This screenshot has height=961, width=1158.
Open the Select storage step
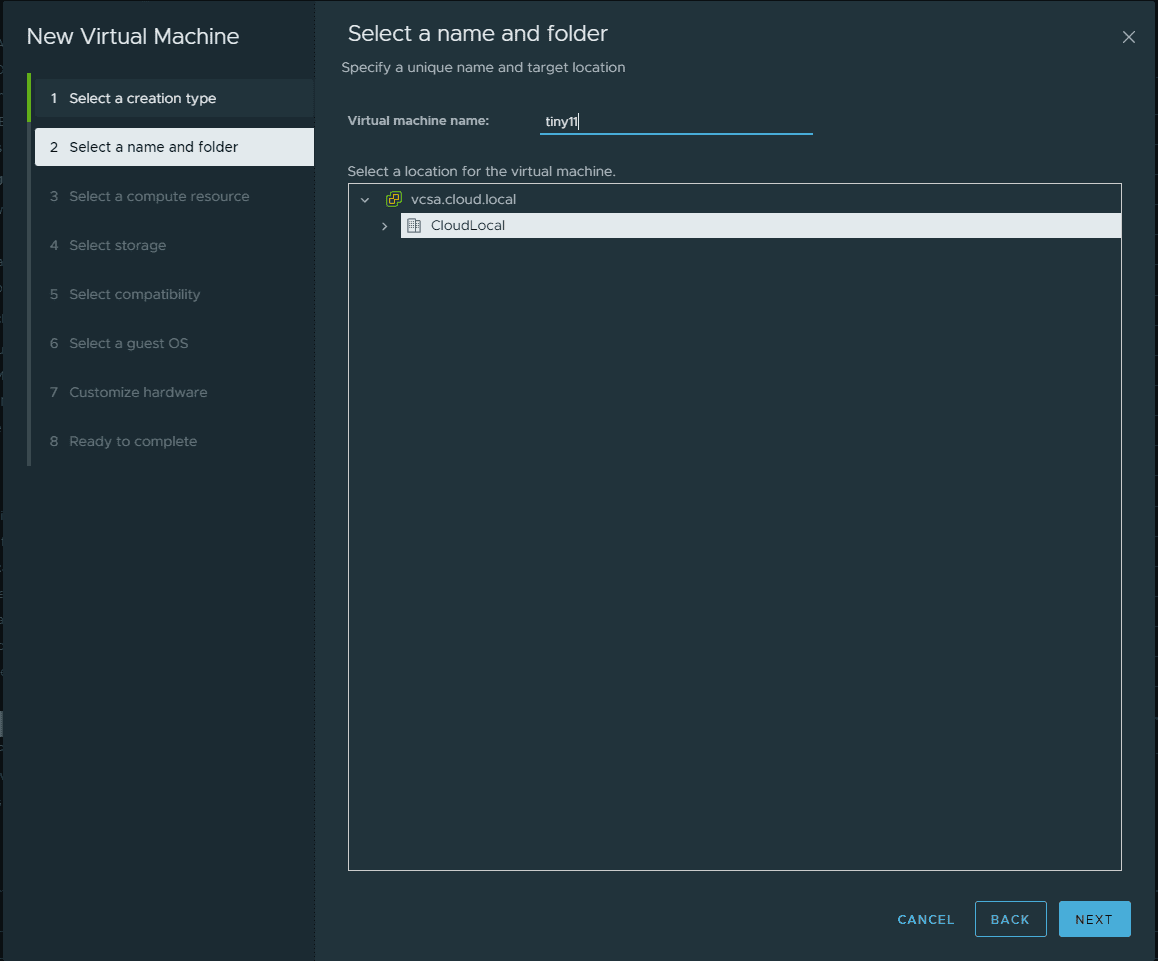click(x=117, y=245)
